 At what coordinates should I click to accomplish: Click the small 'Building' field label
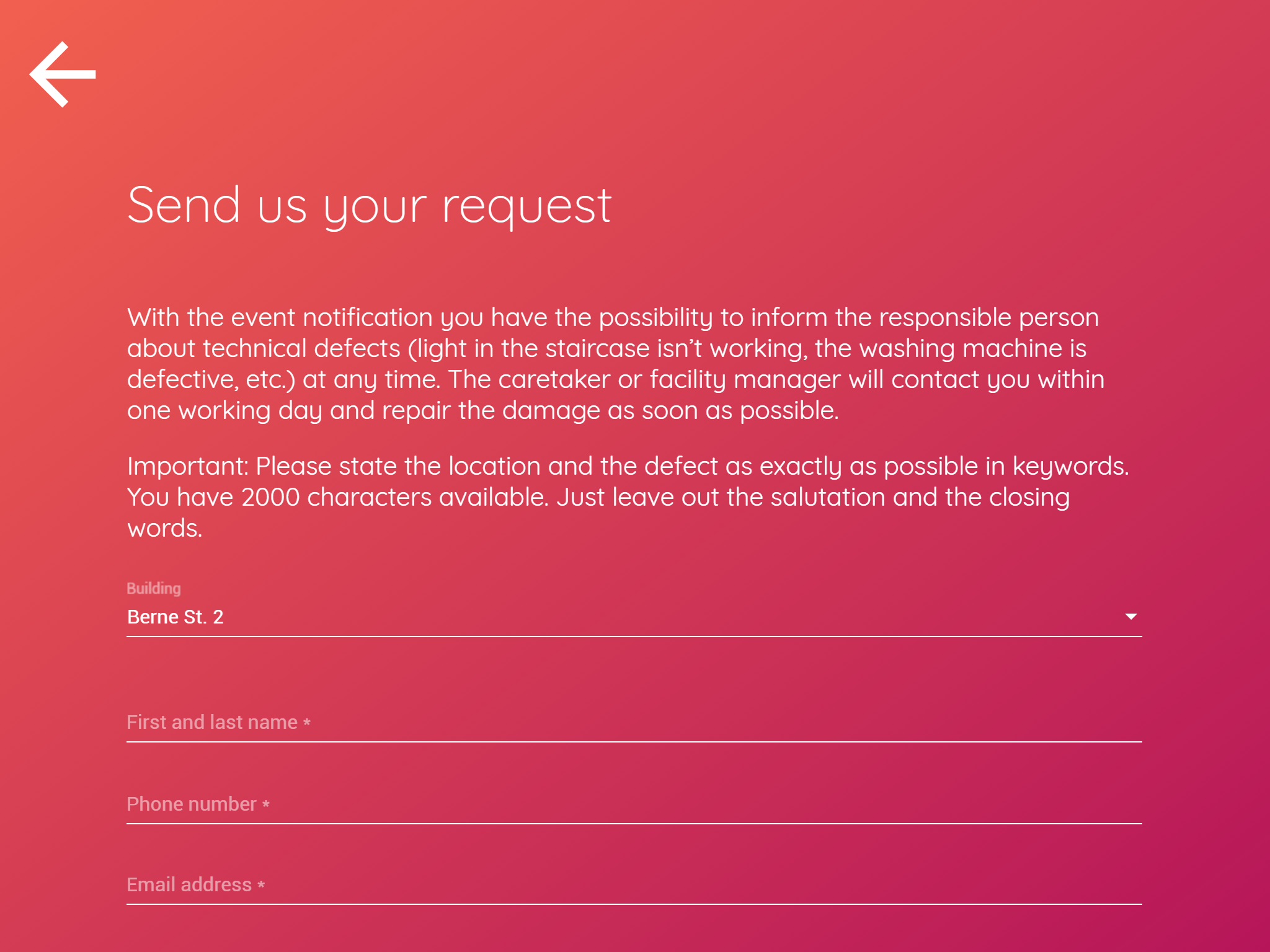[154, 588]
